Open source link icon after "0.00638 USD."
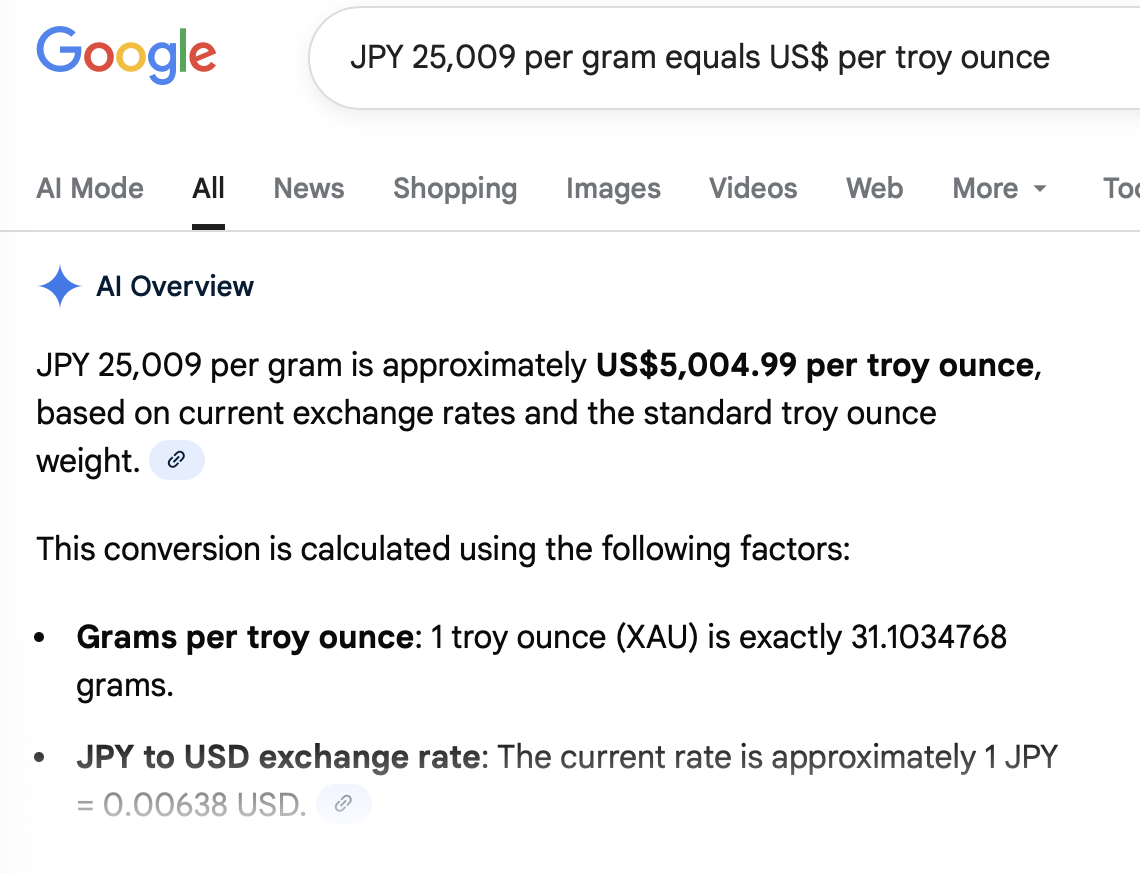Image resolution: width=1140 pixels, height=874 pixels. click(343, 803)
